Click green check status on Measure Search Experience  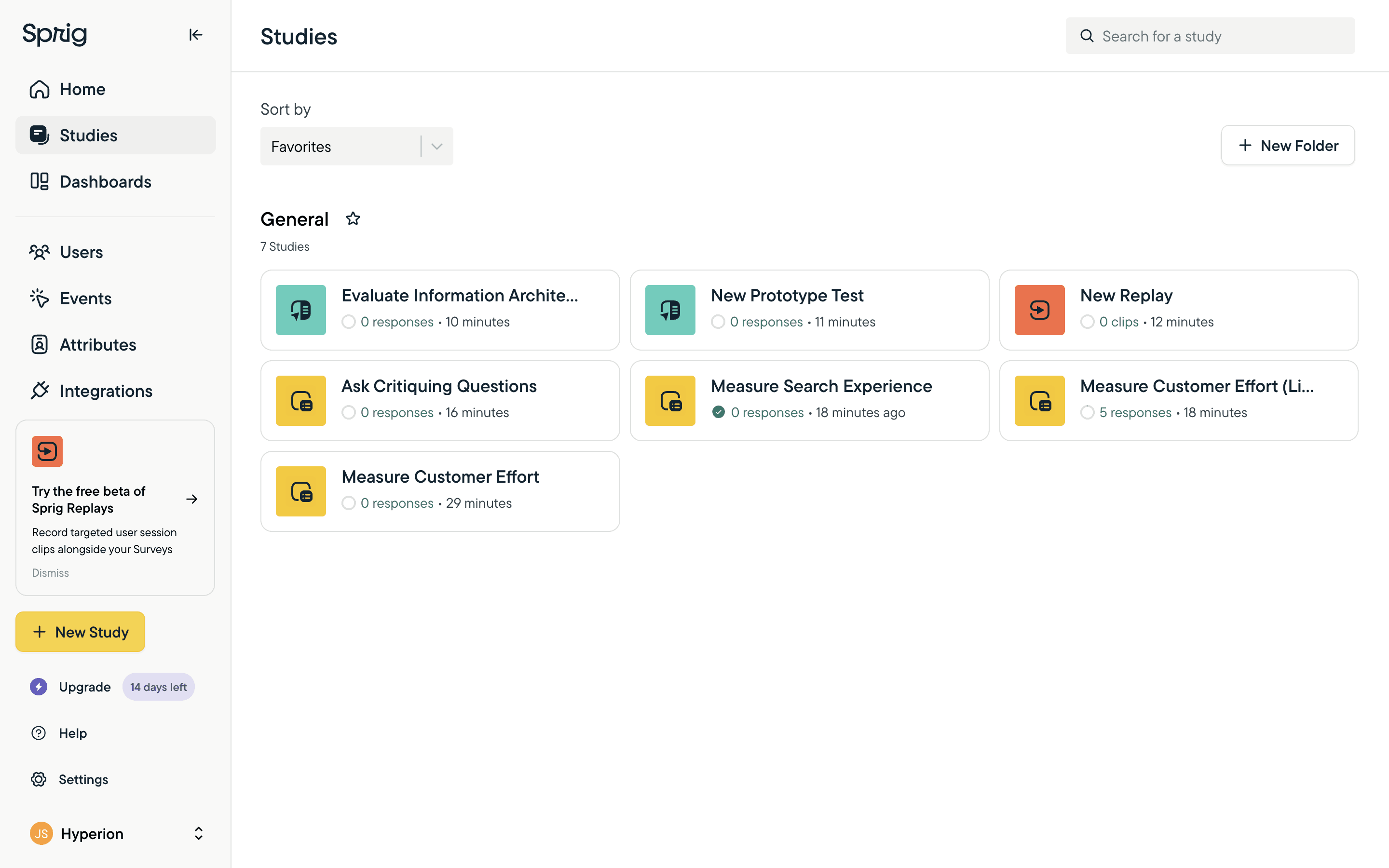[x=718, y=412]
